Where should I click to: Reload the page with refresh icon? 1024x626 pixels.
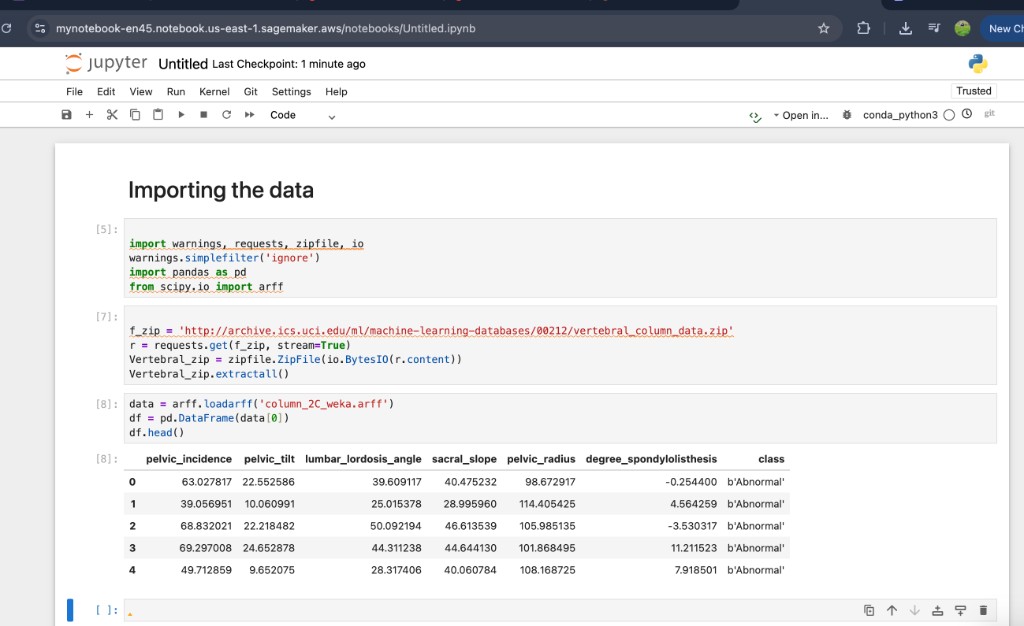pyautogui.click(x=7, y=28)
